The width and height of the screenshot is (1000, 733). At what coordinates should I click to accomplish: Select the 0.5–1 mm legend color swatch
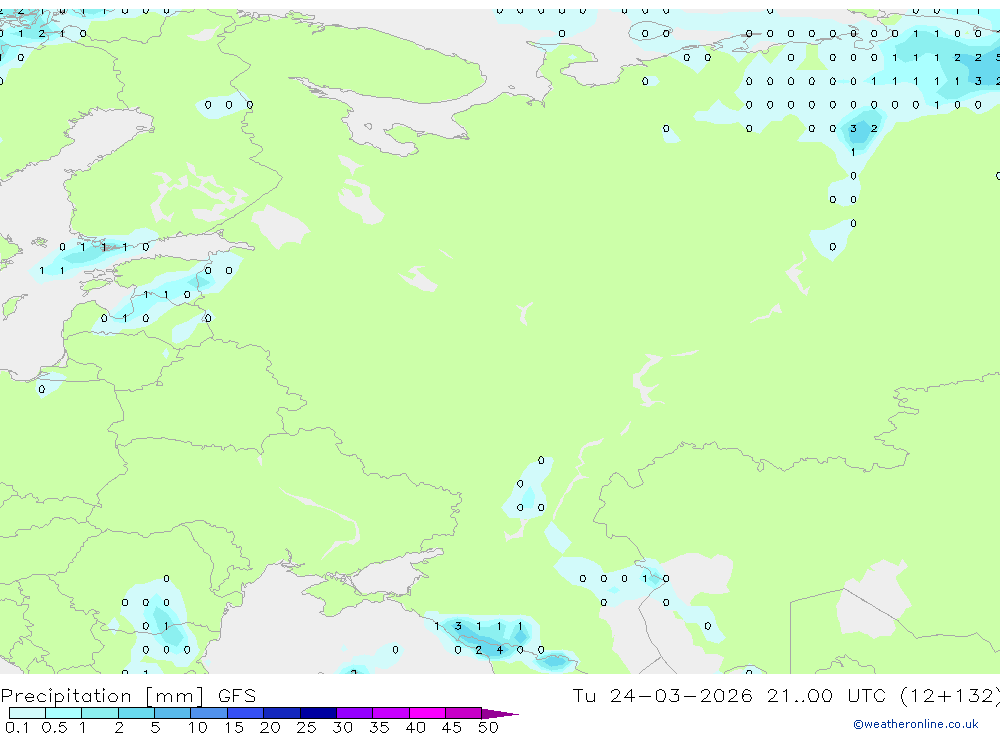click(63, 713)
